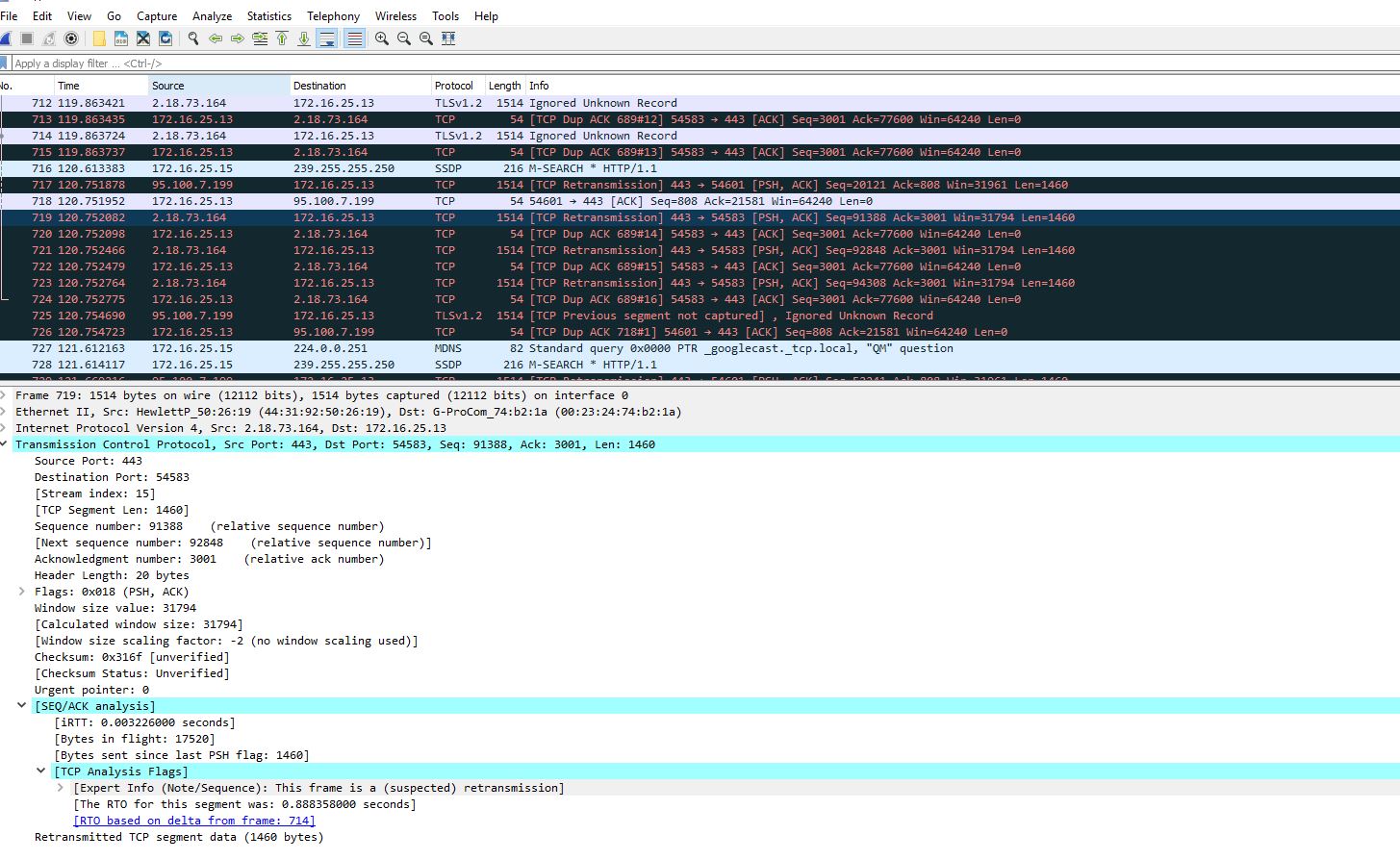Viewport: 1400px width, 860px height.
Task: Jump to the last packet
Action: [304, 38]
